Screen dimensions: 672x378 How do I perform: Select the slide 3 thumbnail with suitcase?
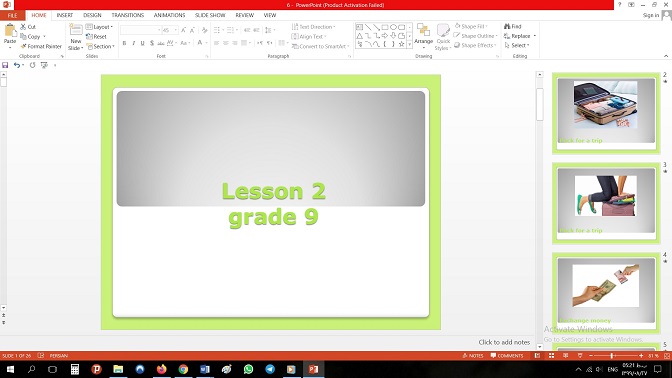(x=606, y=203)
